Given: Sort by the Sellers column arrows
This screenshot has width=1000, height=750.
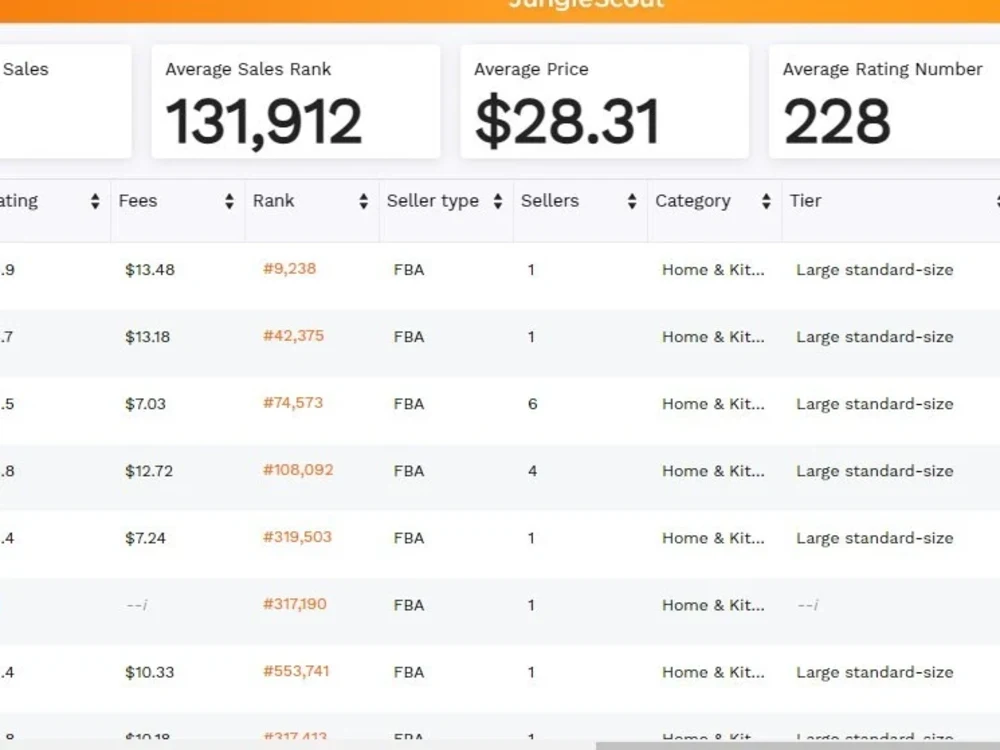Looking at the screenshot, I should coord(632,202).
